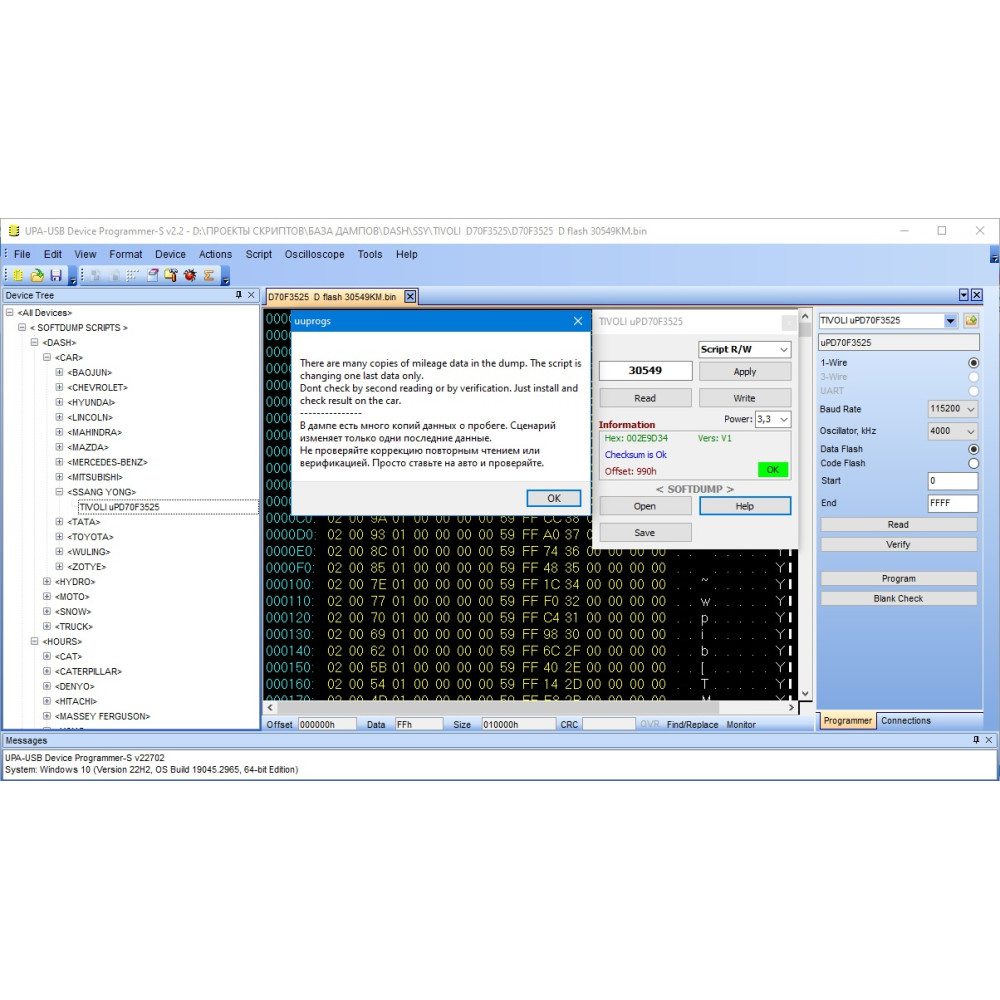Select the 1-Wire radio button
The image size is (1000, 1000).
[973, 362]
